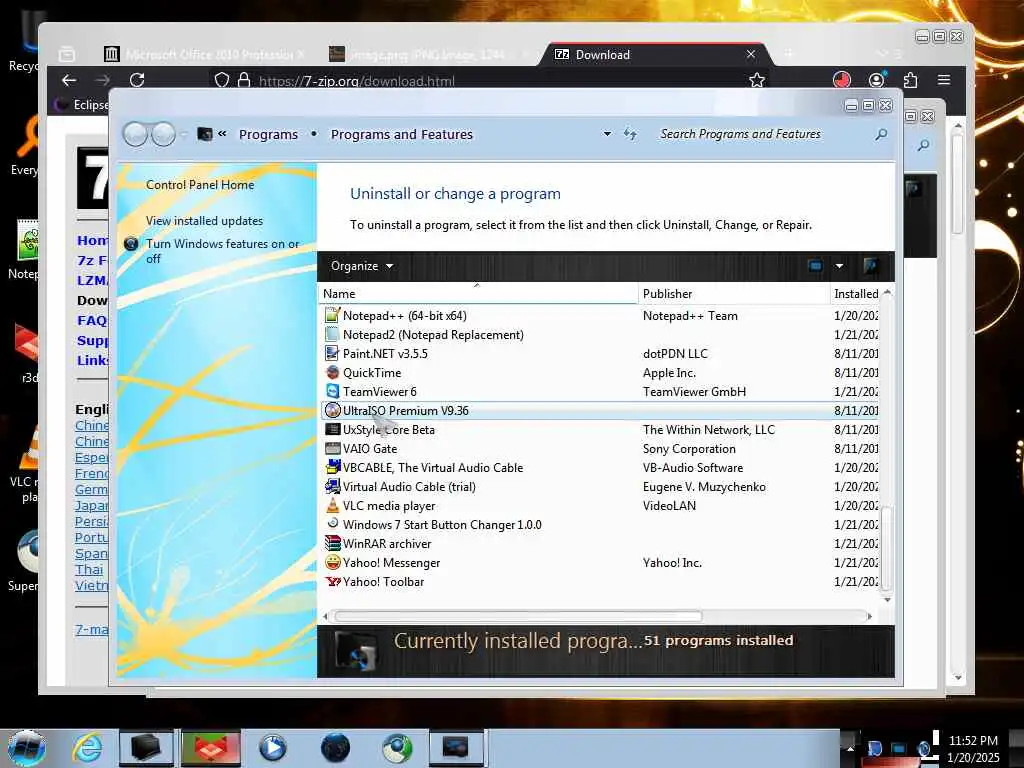Click the Yahoo! Toolbar icon
The height and width of the screenshot is (768, 1024).
[x=332, y=581]
